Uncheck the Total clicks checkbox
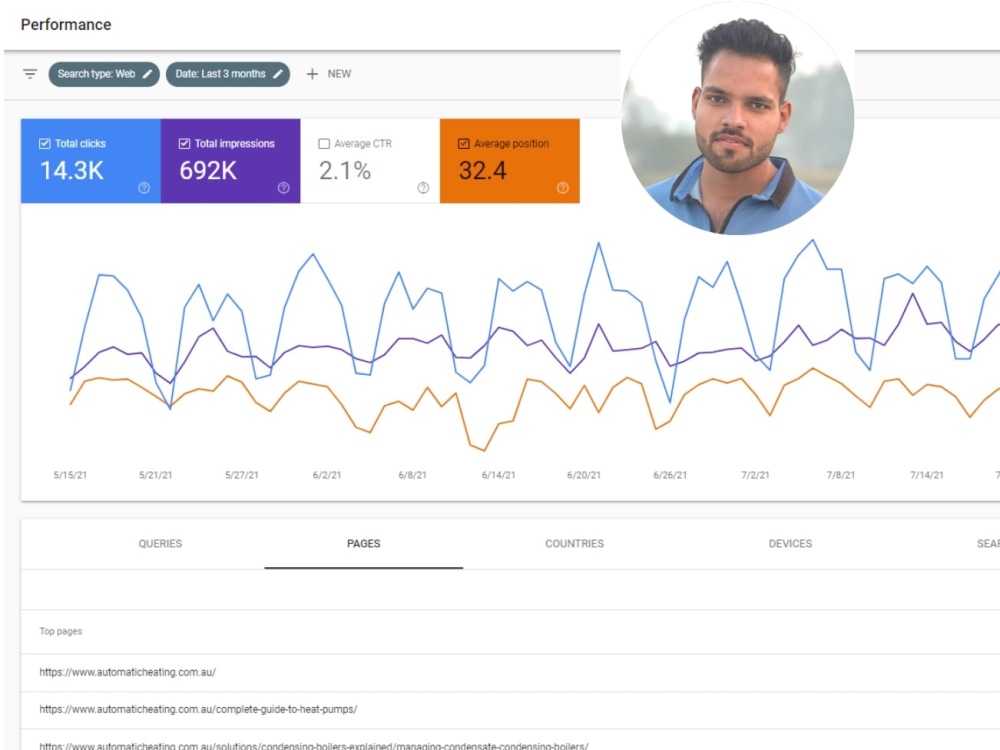Viewport: 1000px width, 750px height. click(x=45, y=143)
